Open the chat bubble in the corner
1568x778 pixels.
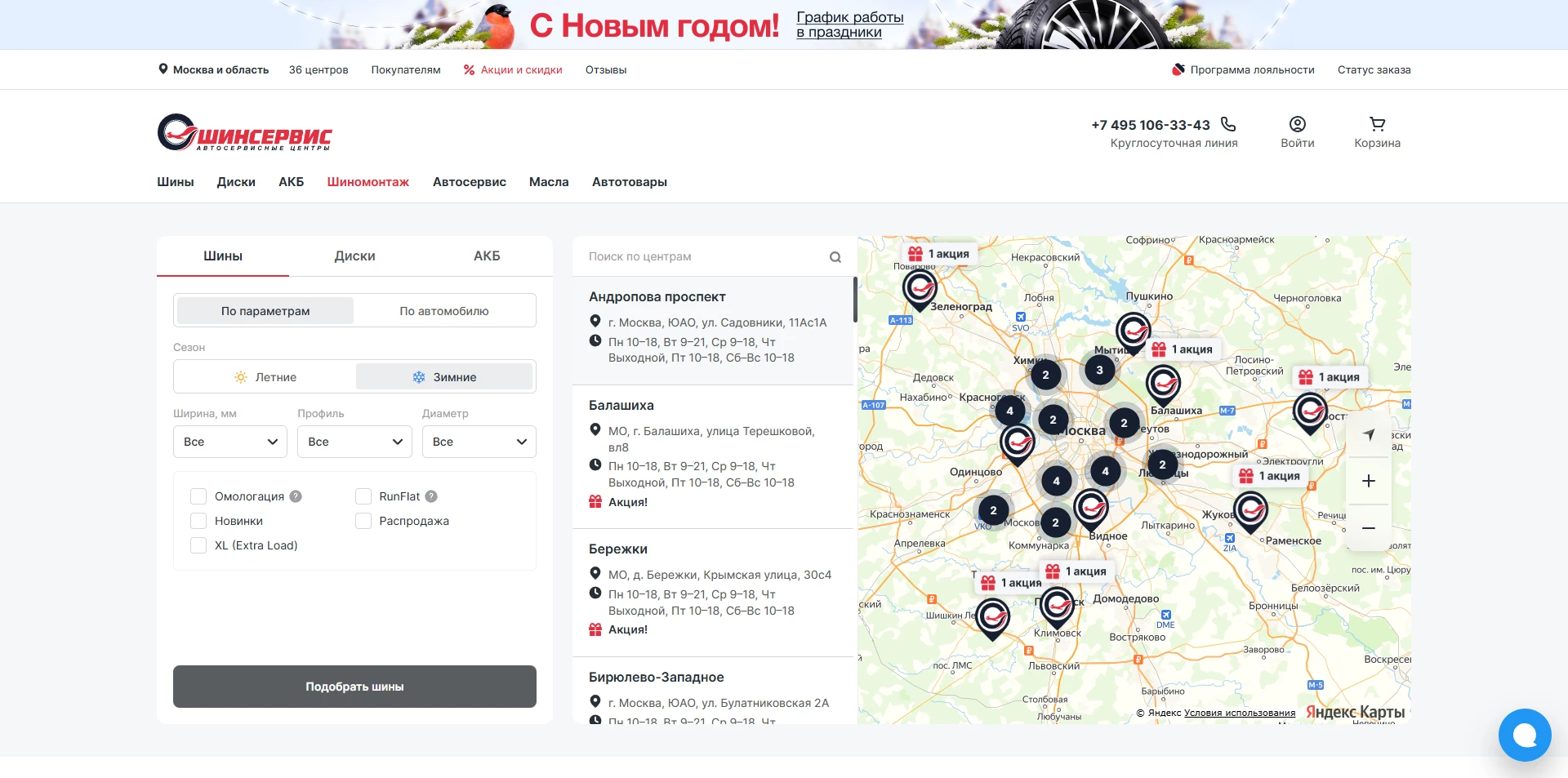pos(1525,734)
